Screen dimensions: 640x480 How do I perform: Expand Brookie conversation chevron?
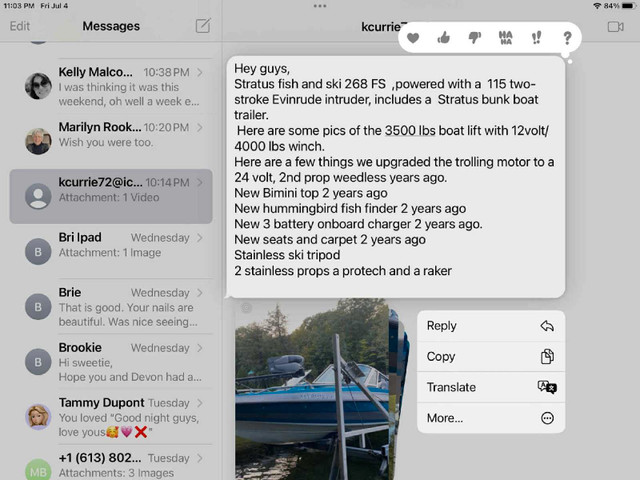tap(200, 348)
